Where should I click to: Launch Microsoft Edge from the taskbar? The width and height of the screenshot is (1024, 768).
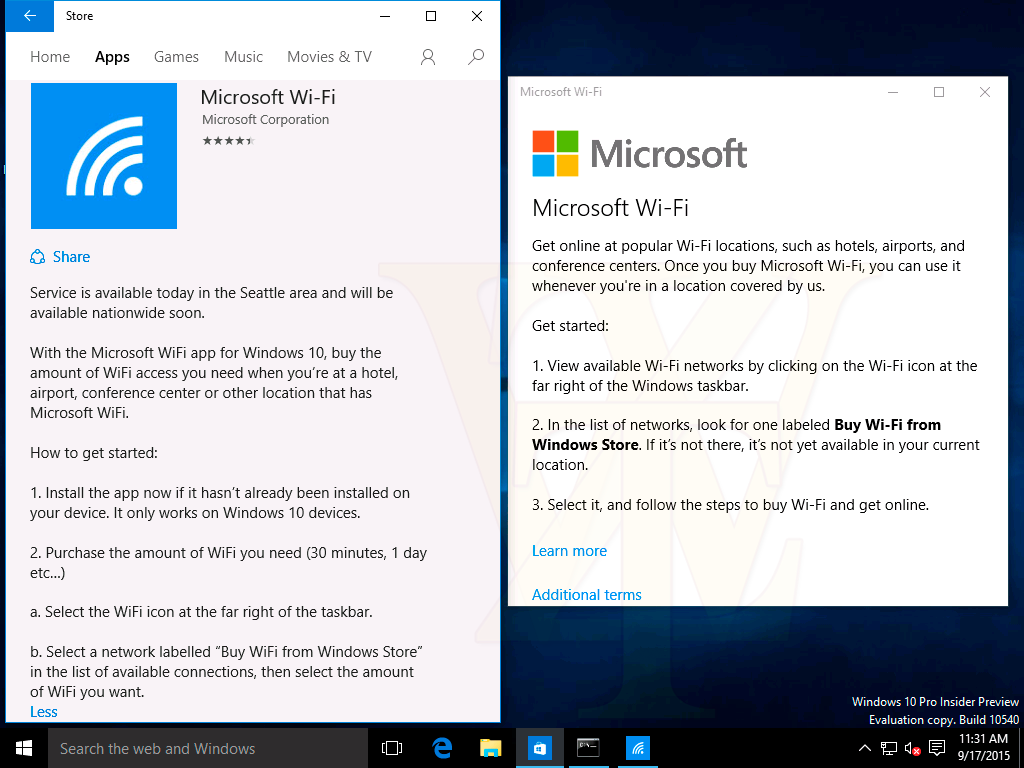click(x=442, y=748)
